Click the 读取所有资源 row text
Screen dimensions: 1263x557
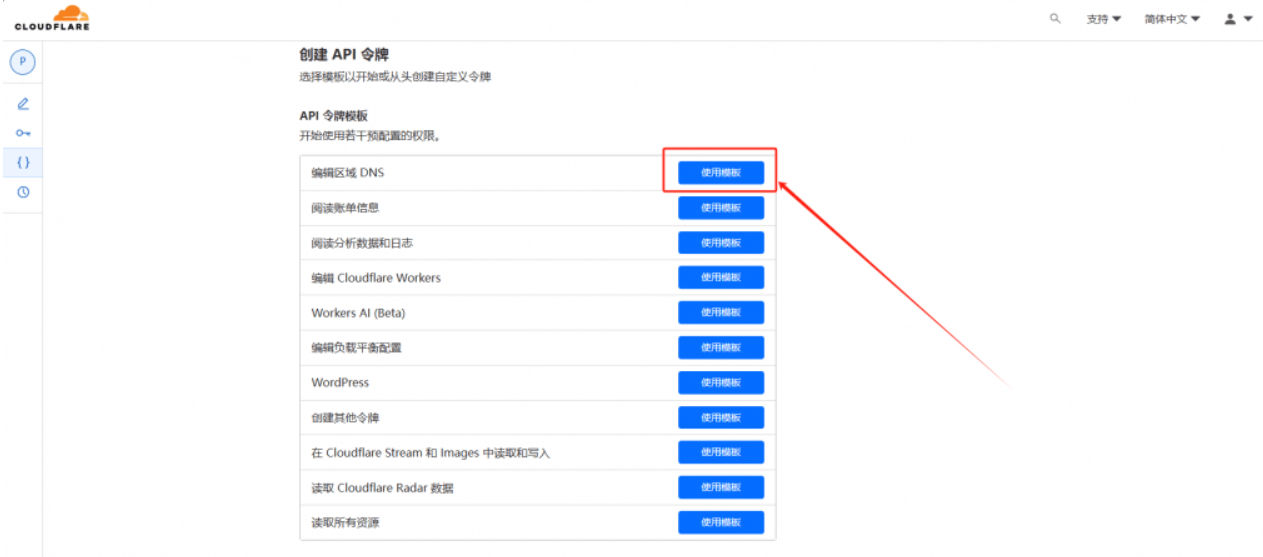point(345,523)
